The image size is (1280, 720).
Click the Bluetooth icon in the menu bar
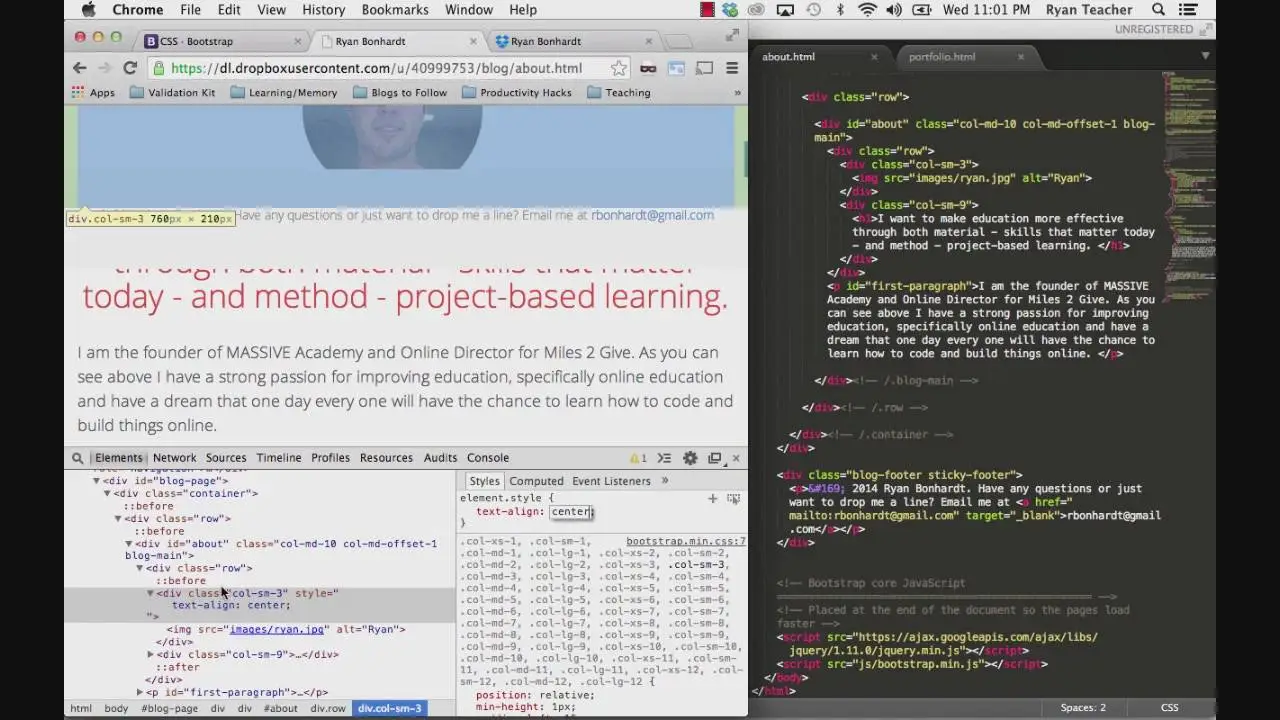pos(840,10)
